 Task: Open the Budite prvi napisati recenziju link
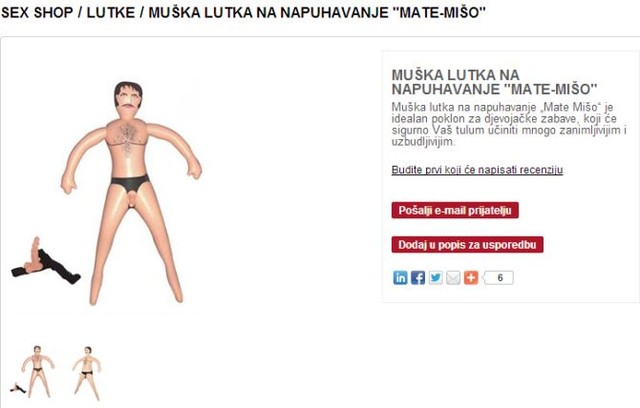[x=477, y=170]
